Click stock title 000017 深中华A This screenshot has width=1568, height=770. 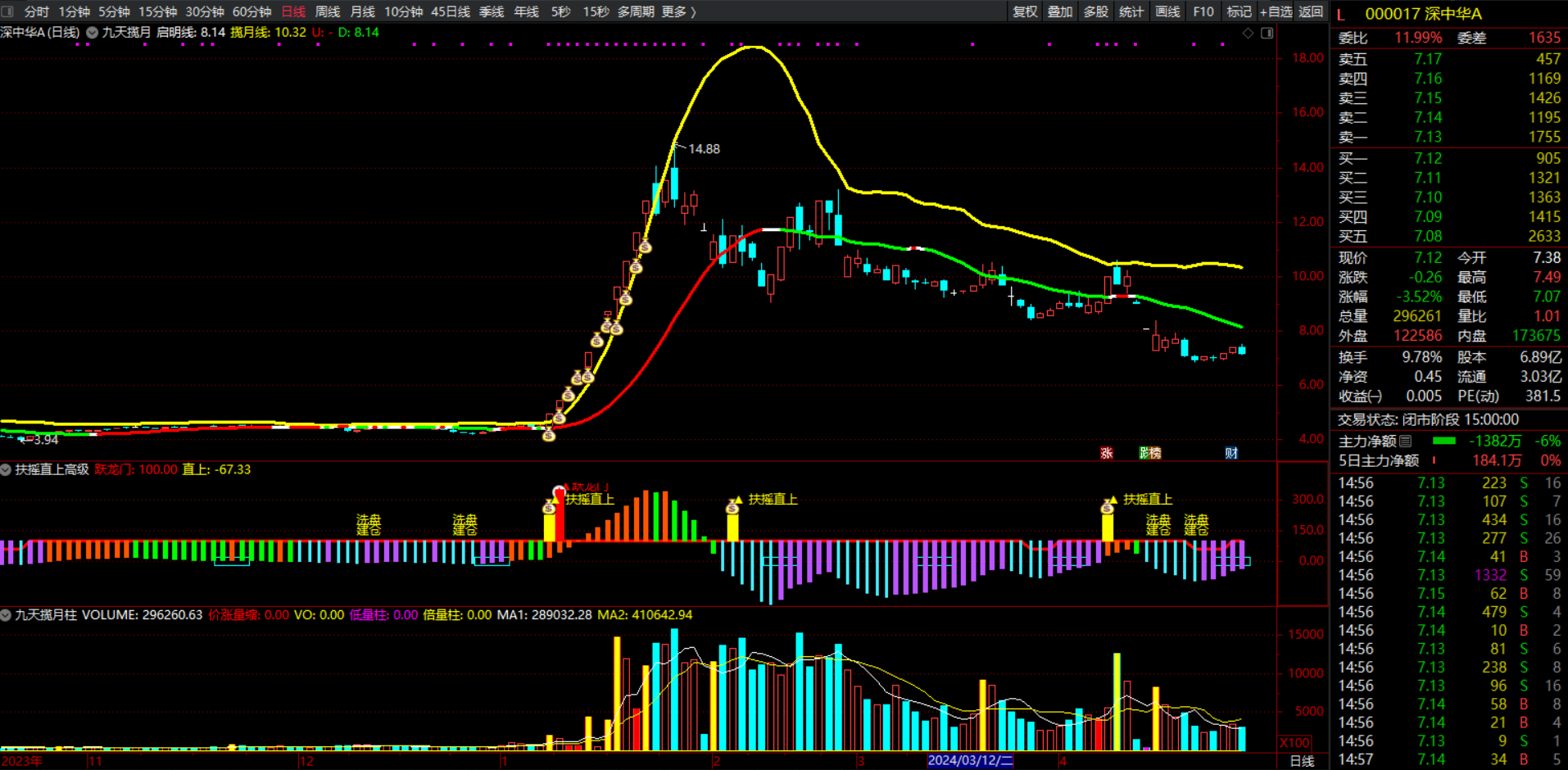click(1423, 14)
